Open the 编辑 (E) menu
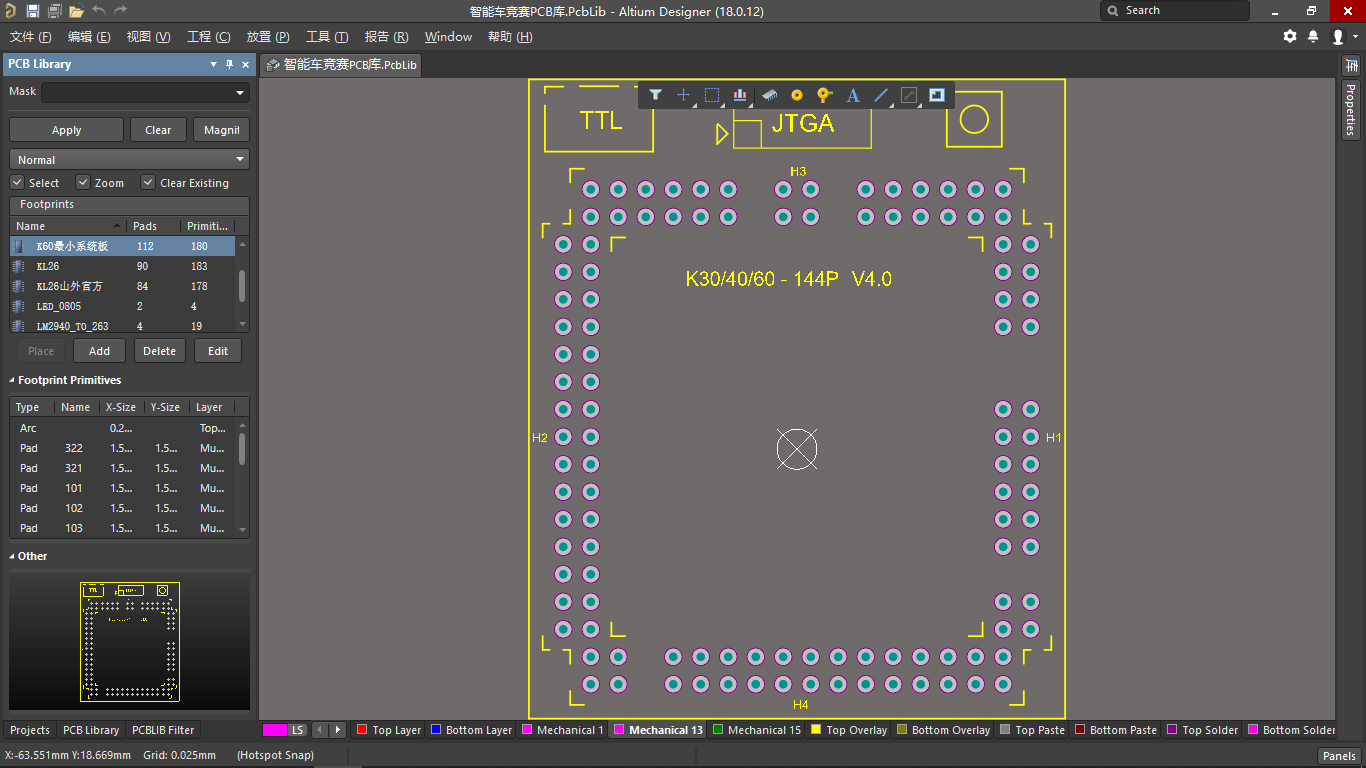Viewport: 1366px width, 768px height. coord(89,37)
